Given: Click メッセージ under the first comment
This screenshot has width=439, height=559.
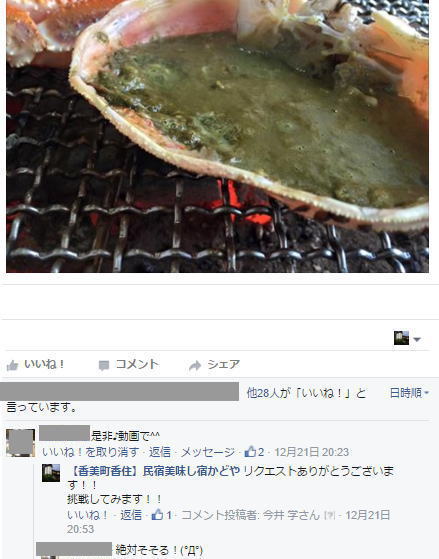Looking at the screenshot, I should click(x=208, y=452).
